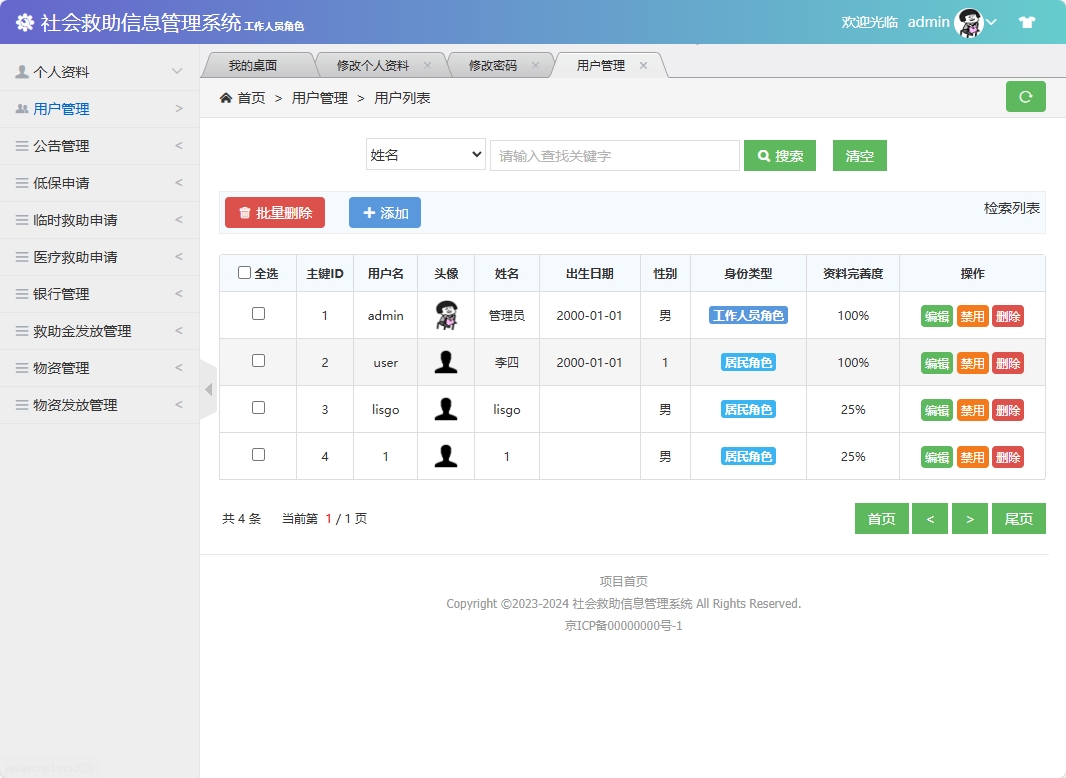Click the shopping bag icon in the header
The width and height of the screenshot is (1066, 778).
tap(1027, 20)
